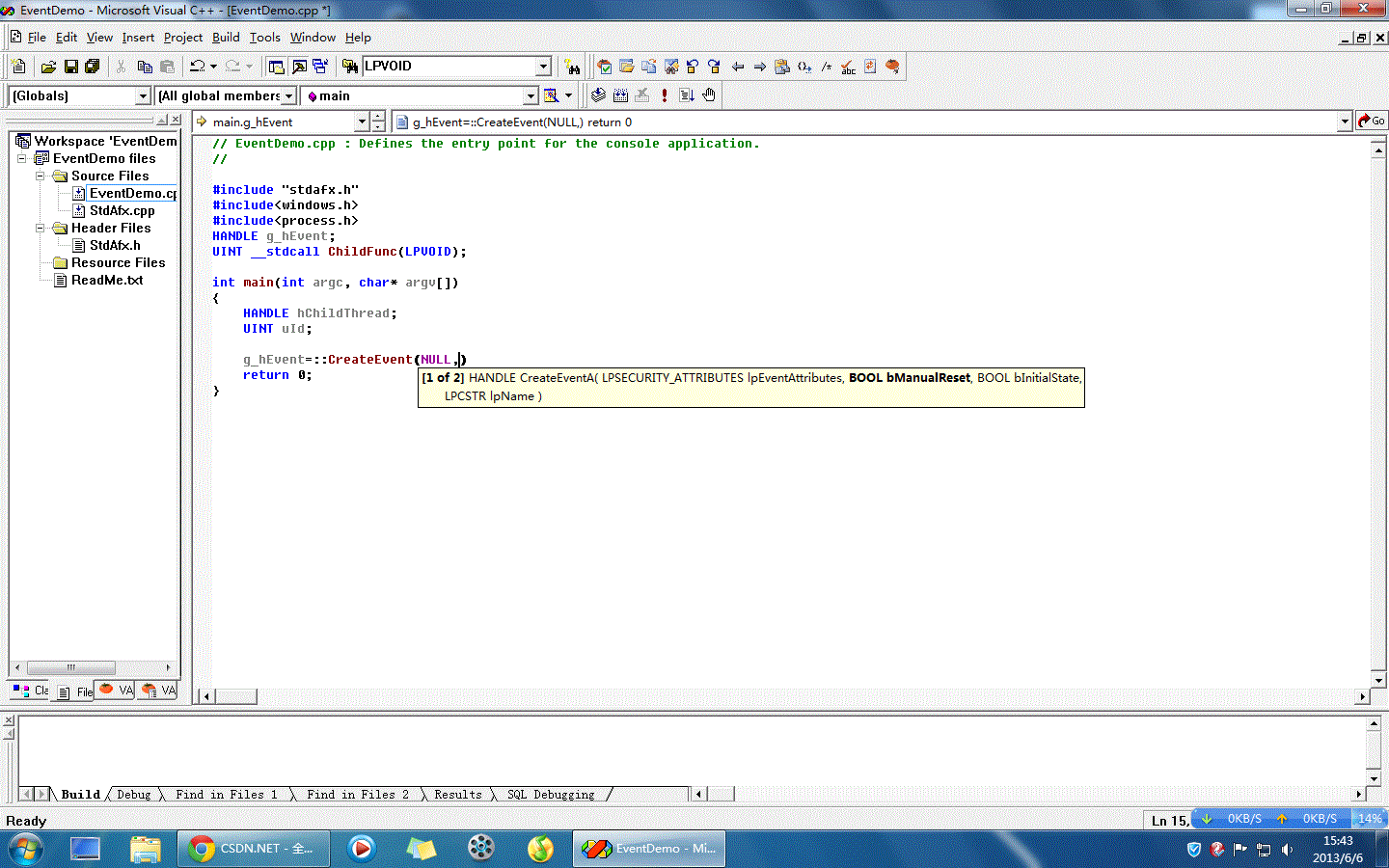Toggle the Output window visibility icon
Image resolution: width=1389 pixels, height=868 pixels.
click(x=299, y=66)
